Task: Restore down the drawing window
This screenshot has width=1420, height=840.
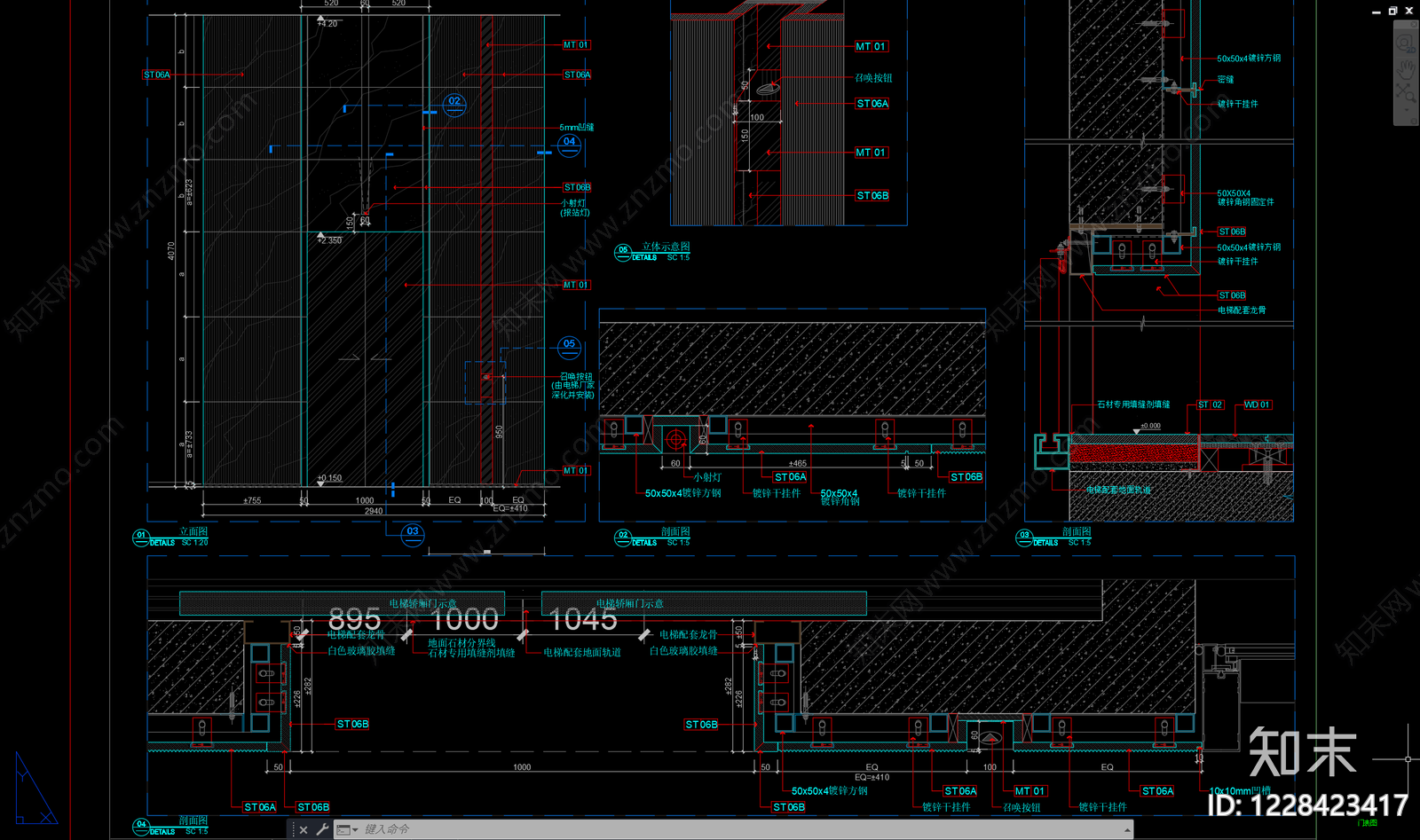Action: (x=1392, y=11)
